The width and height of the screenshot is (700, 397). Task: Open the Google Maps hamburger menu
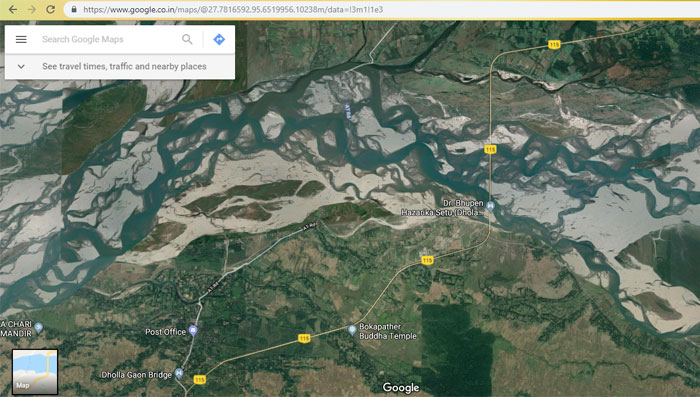(21, 39)
